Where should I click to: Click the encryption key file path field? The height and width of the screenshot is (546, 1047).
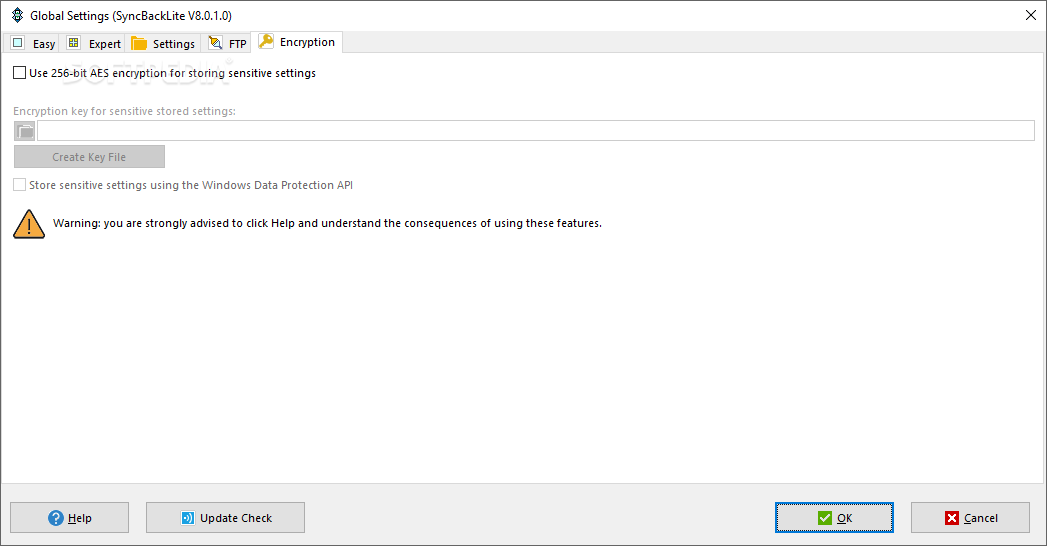(536, 131)
